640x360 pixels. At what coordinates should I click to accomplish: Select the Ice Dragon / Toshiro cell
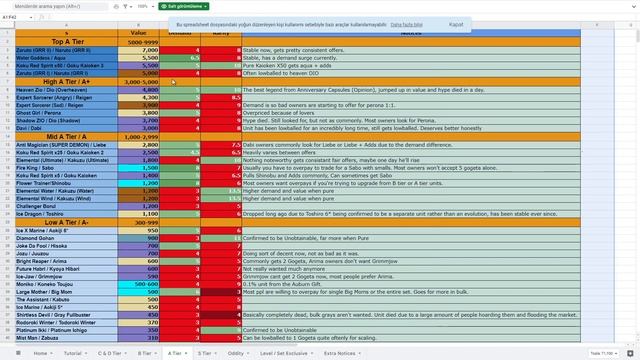click(67, 214)
